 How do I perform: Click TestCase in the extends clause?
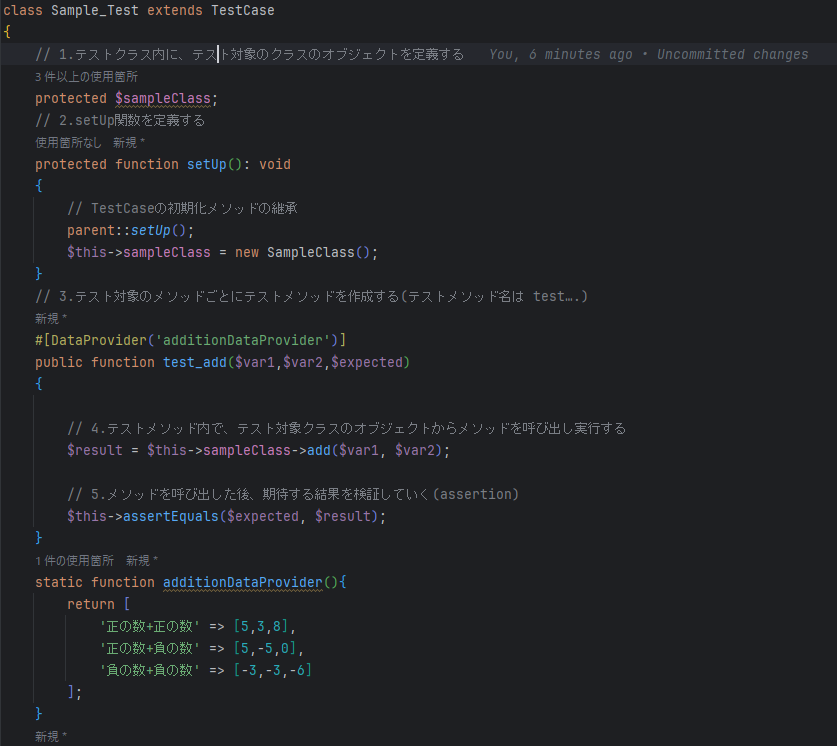[242, 11]
